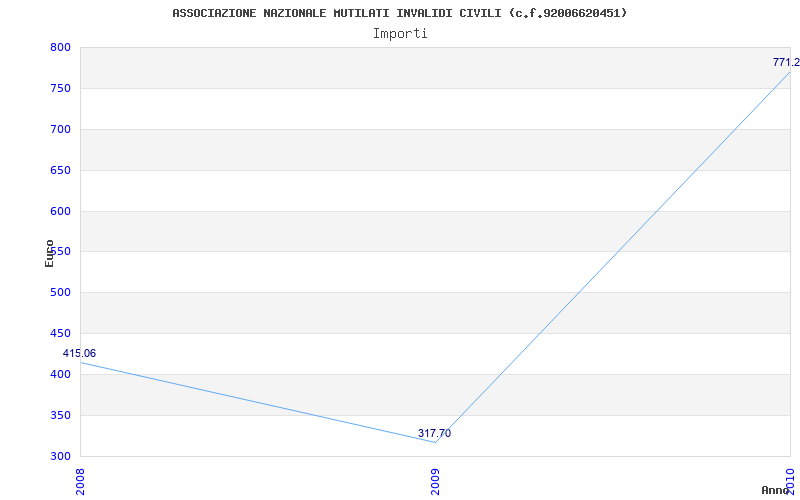This screenshot has width=800, height=500.
Task: Click the 600 y-axis tick label
Action: (60, 211)
